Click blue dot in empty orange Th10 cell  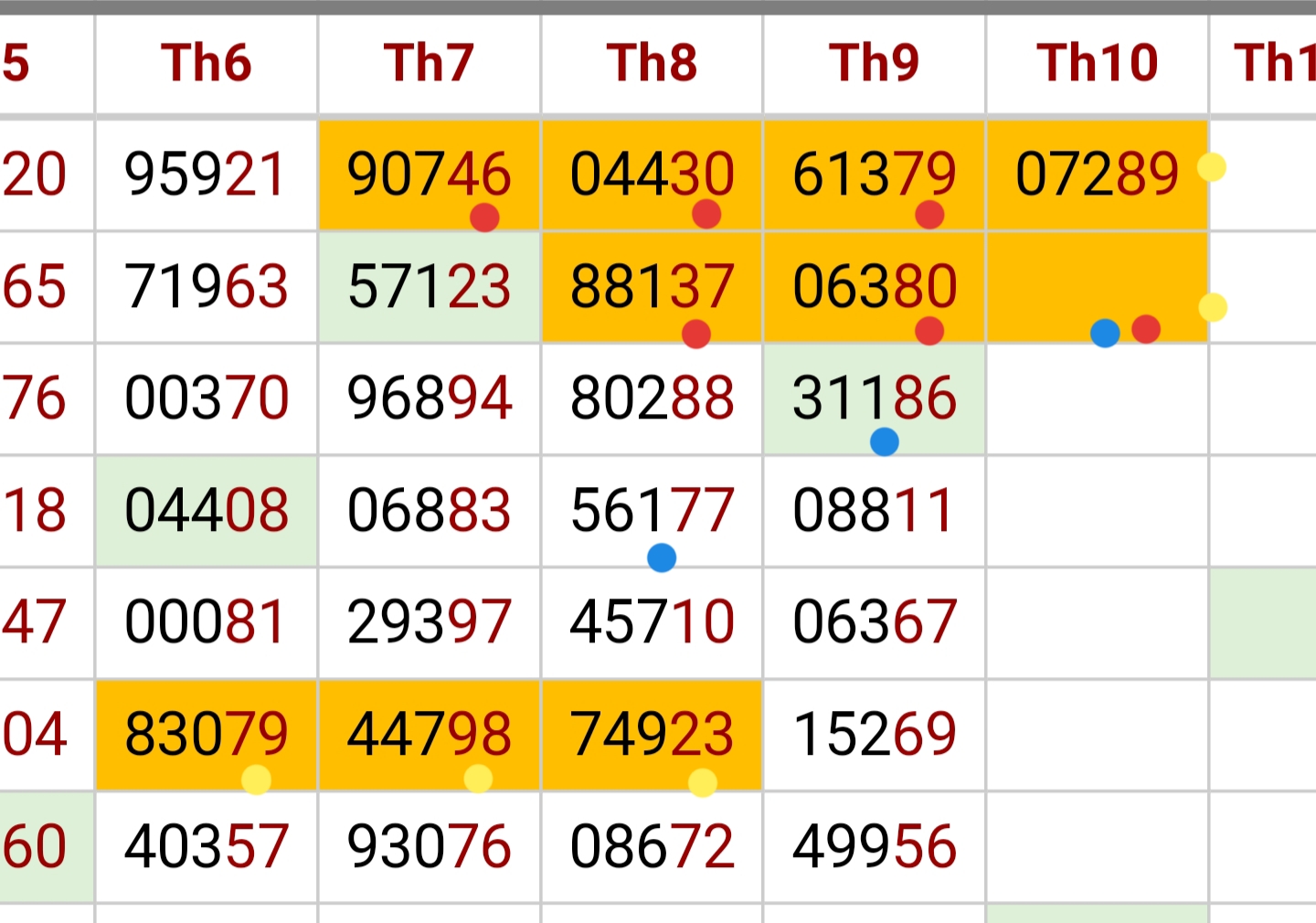point(1105,334)
